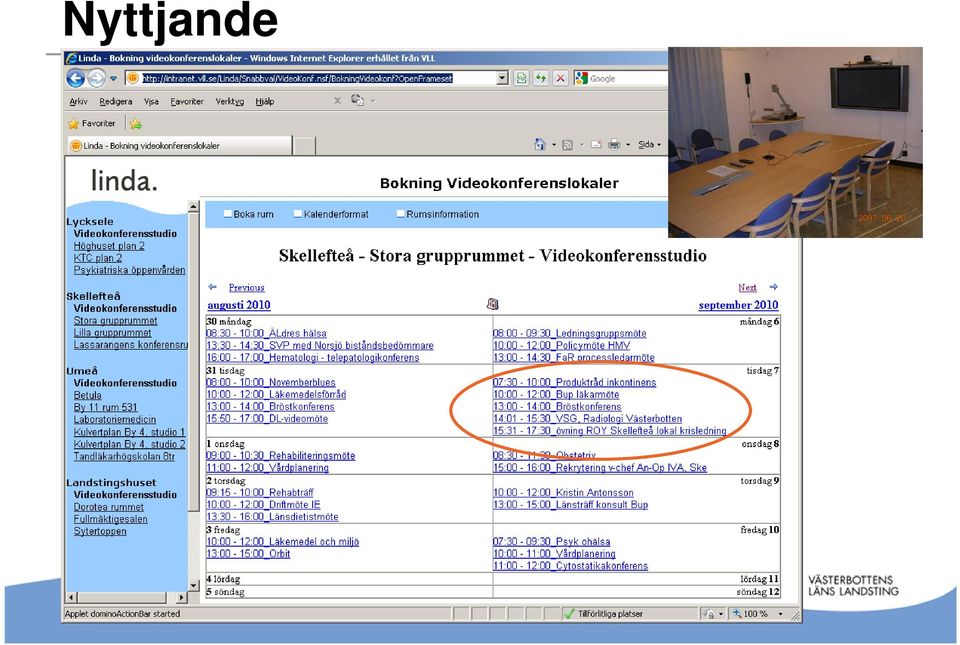The height and width of the screenshot is (645, 960).
Task: Click the globe page icon beside menus
Action: 357,100
